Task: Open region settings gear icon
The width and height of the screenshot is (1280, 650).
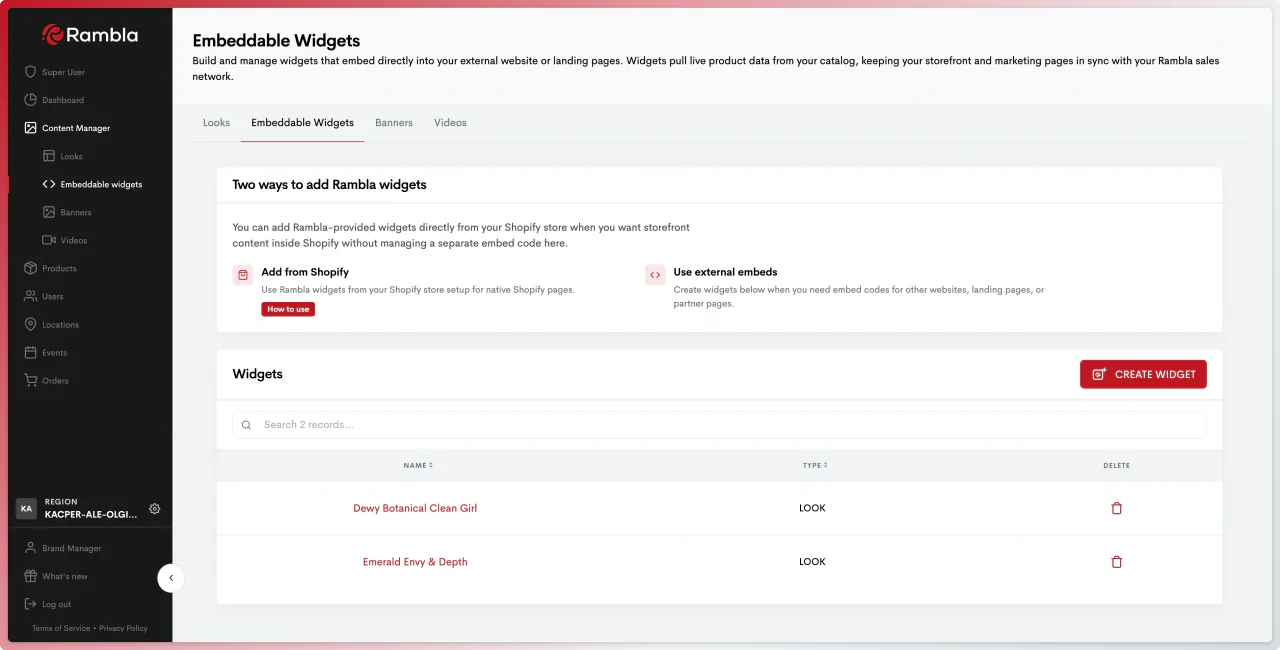Action: point(155,508)
